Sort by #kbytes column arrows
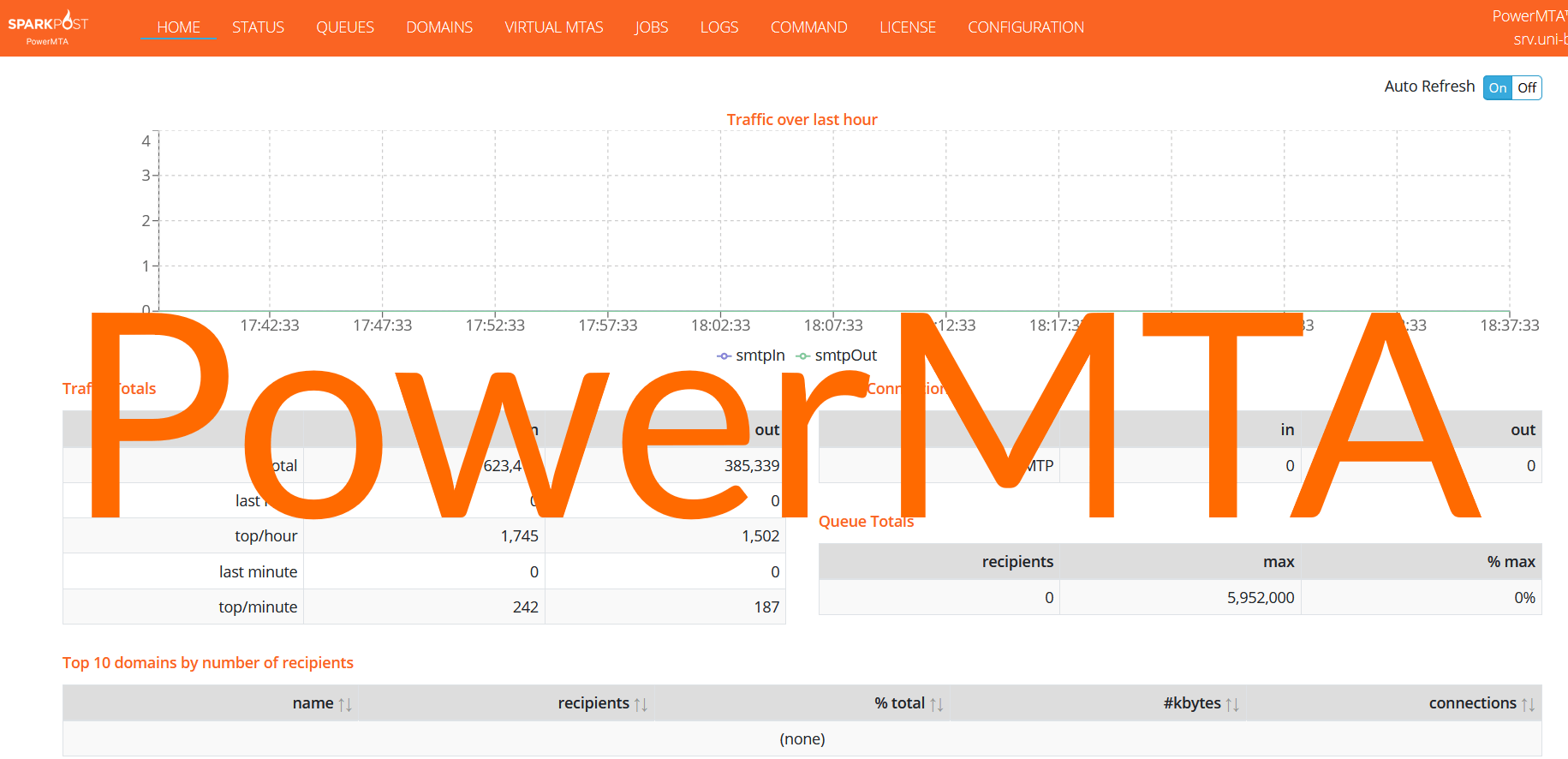The height and width of the screenshot is (759, 1568). coord(1232,704)
